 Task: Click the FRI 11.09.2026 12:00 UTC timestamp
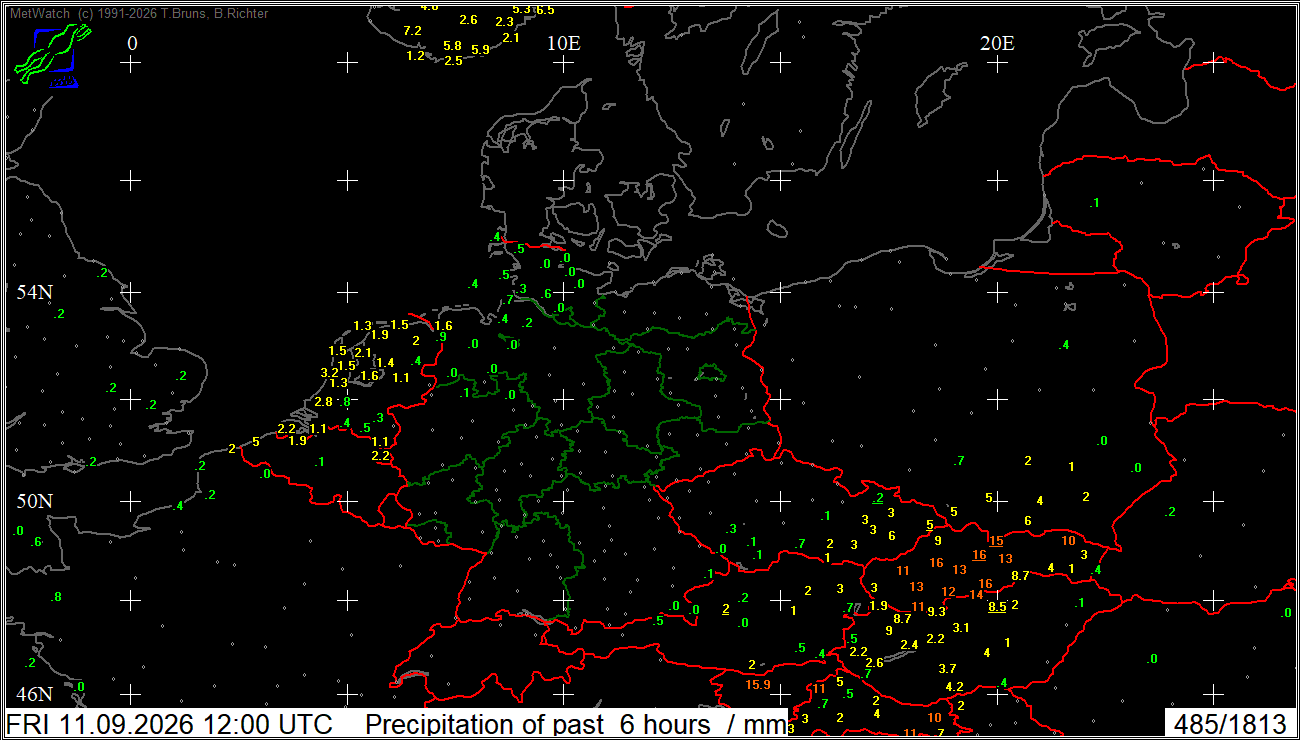click(x=177, y=724)
